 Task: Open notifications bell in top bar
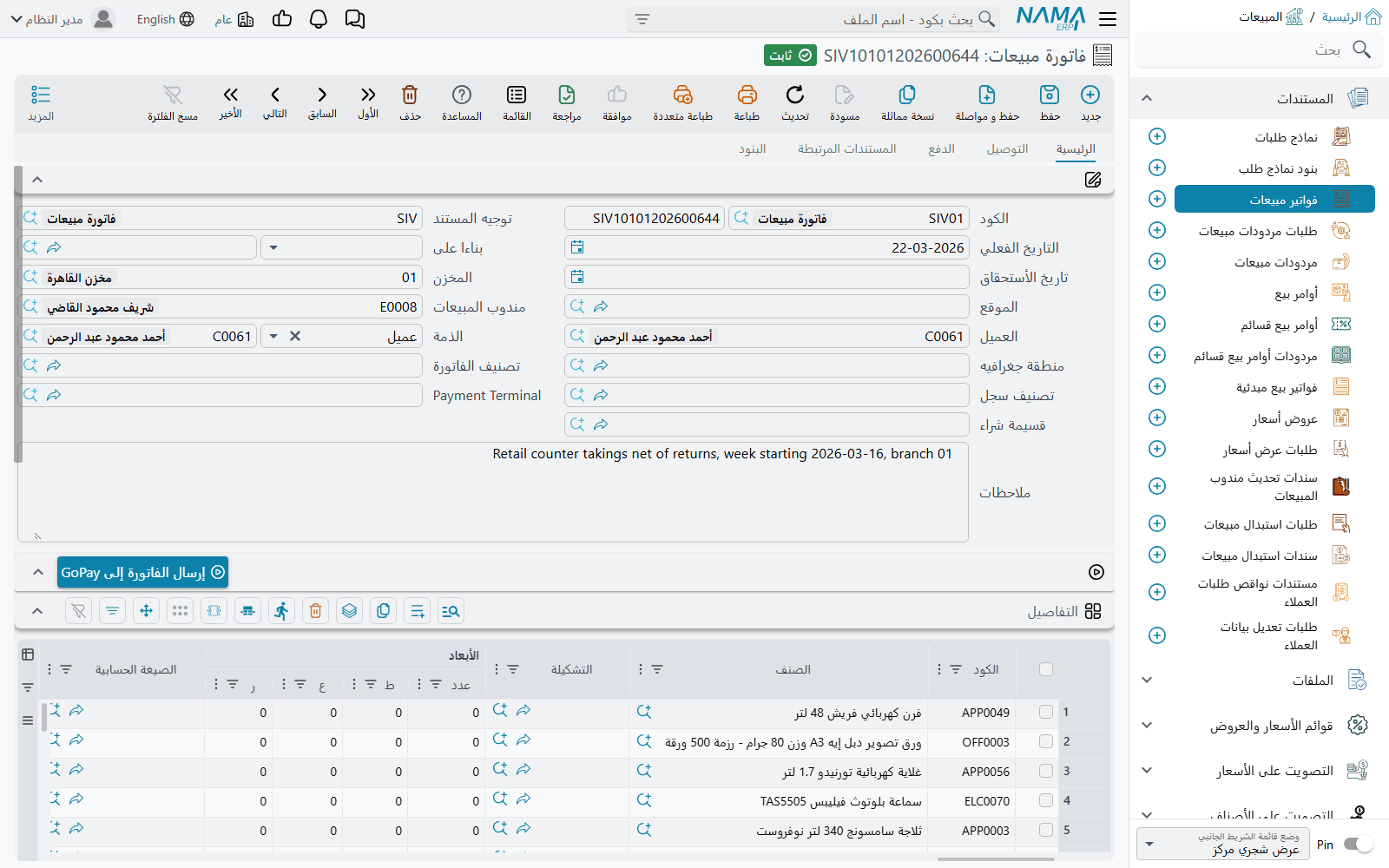319,19
